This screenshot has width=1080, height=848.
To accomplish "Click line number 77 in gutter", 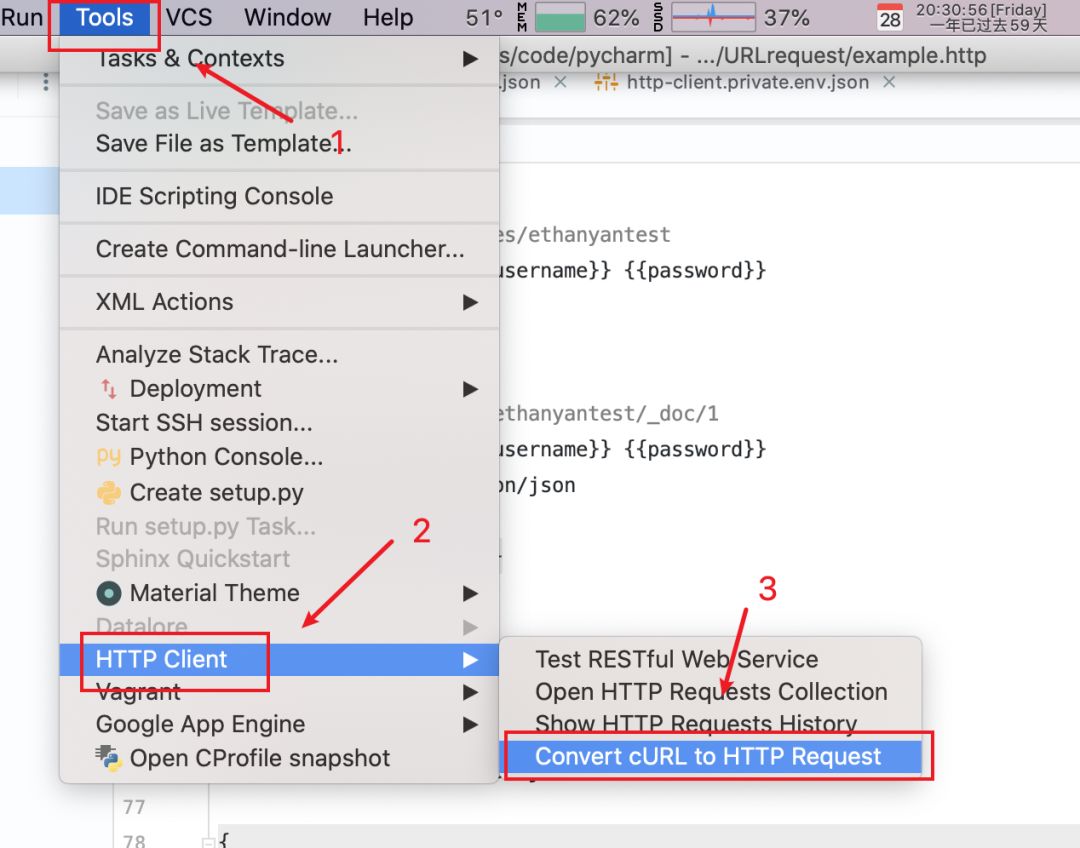I will [x=134, y=807].
